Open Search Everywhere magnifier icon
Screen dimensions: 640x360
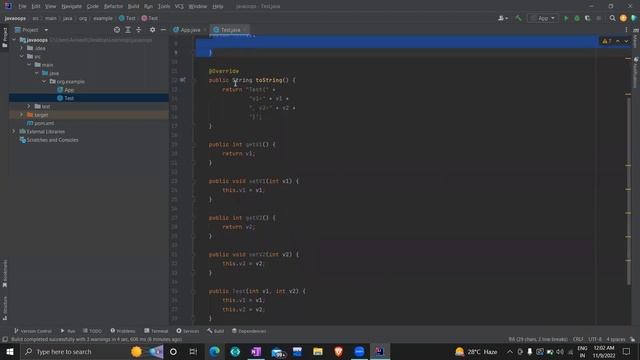[612, 18]
